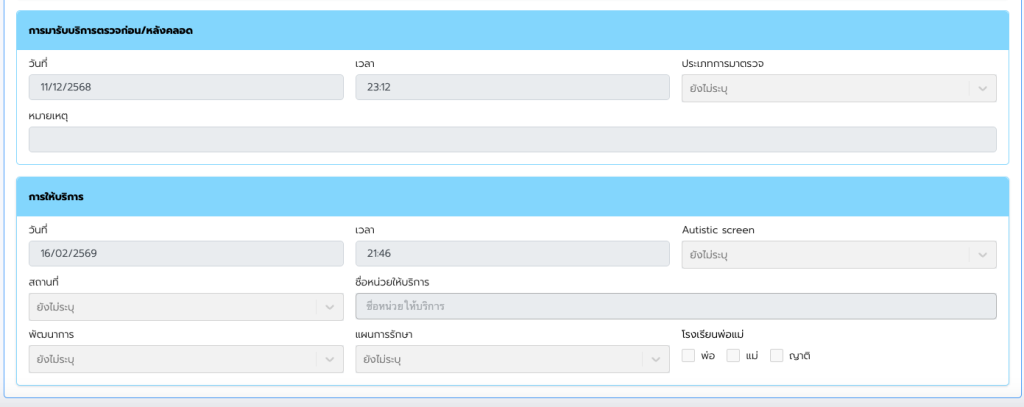Click the chevron arrow of Autistic screen

pyautogui.click(x=982, y=255)
